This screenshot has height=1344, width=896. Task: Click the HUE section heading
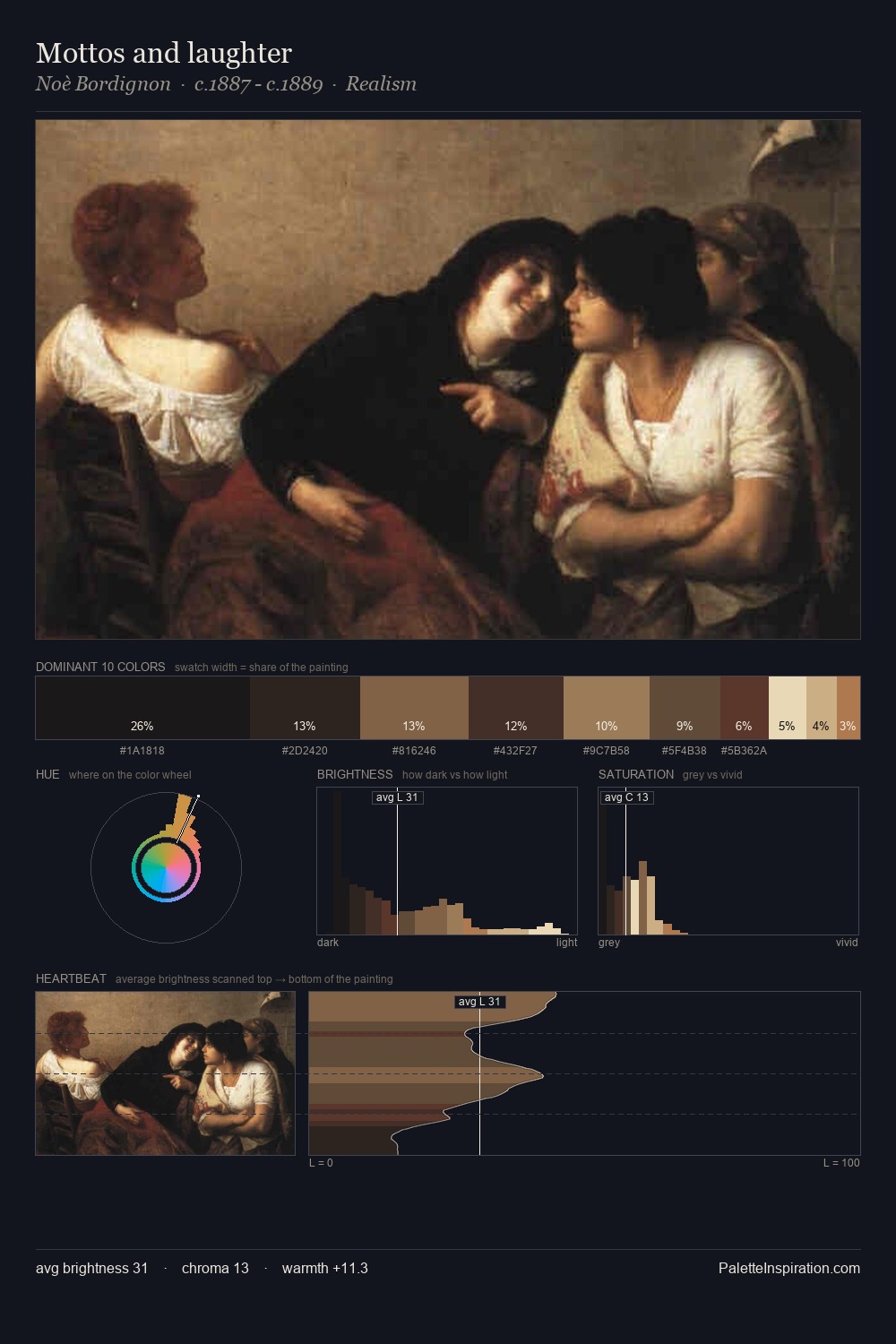tap(47, 775)
